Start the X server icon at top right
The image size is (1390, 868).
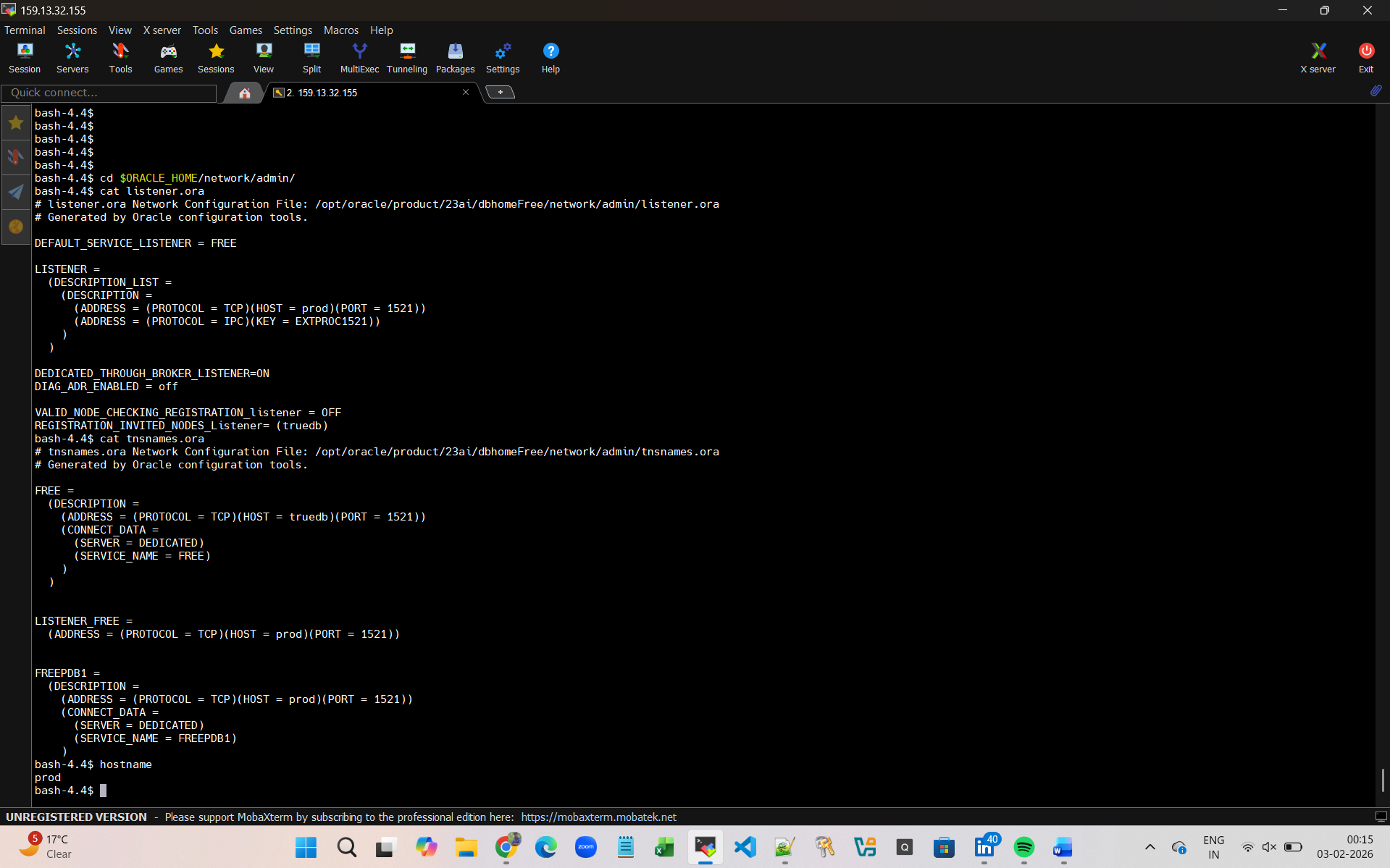click(1318, 58)
